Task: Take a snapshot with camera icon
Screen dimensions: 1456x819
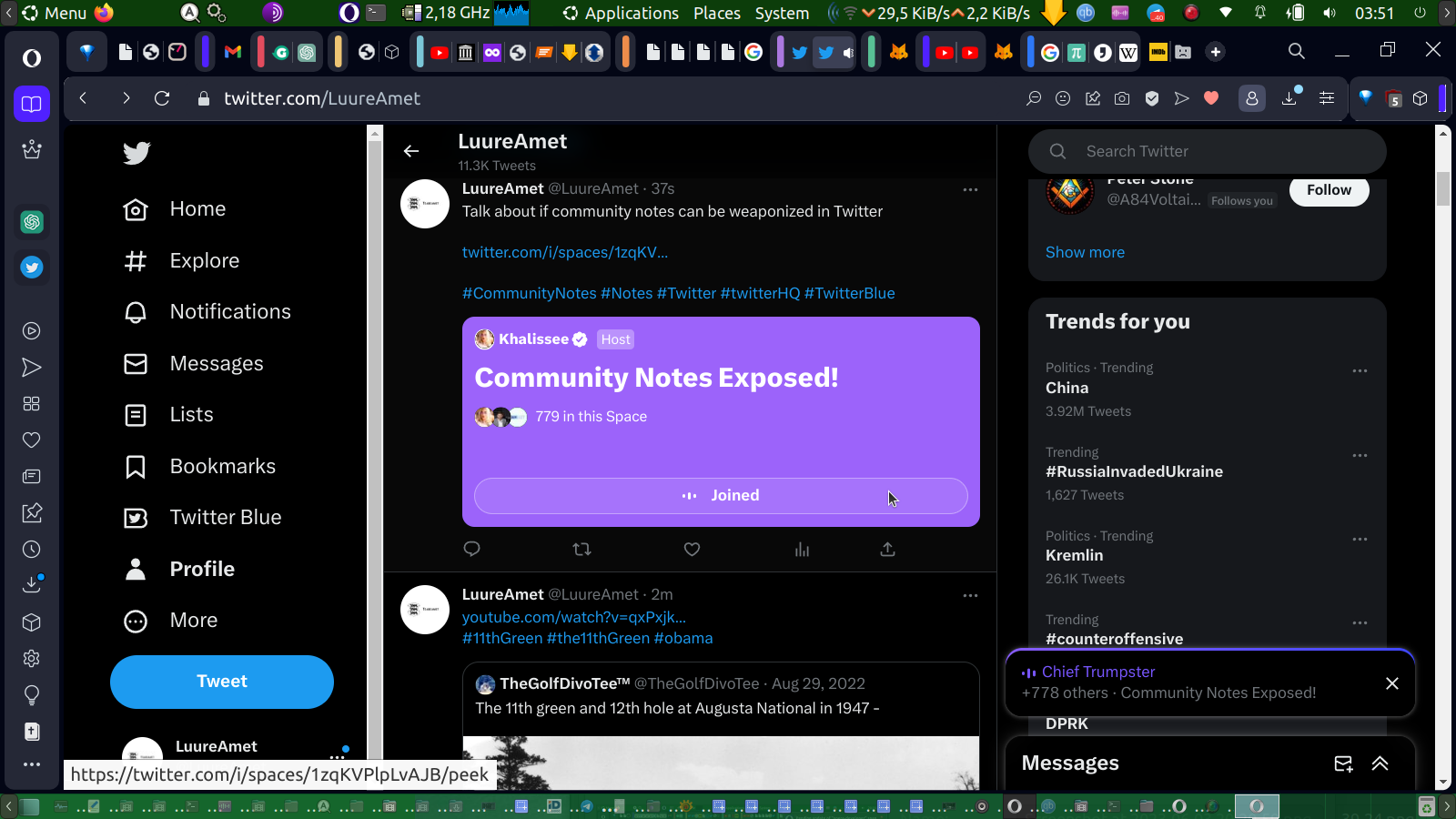Action: (1122, 98)
